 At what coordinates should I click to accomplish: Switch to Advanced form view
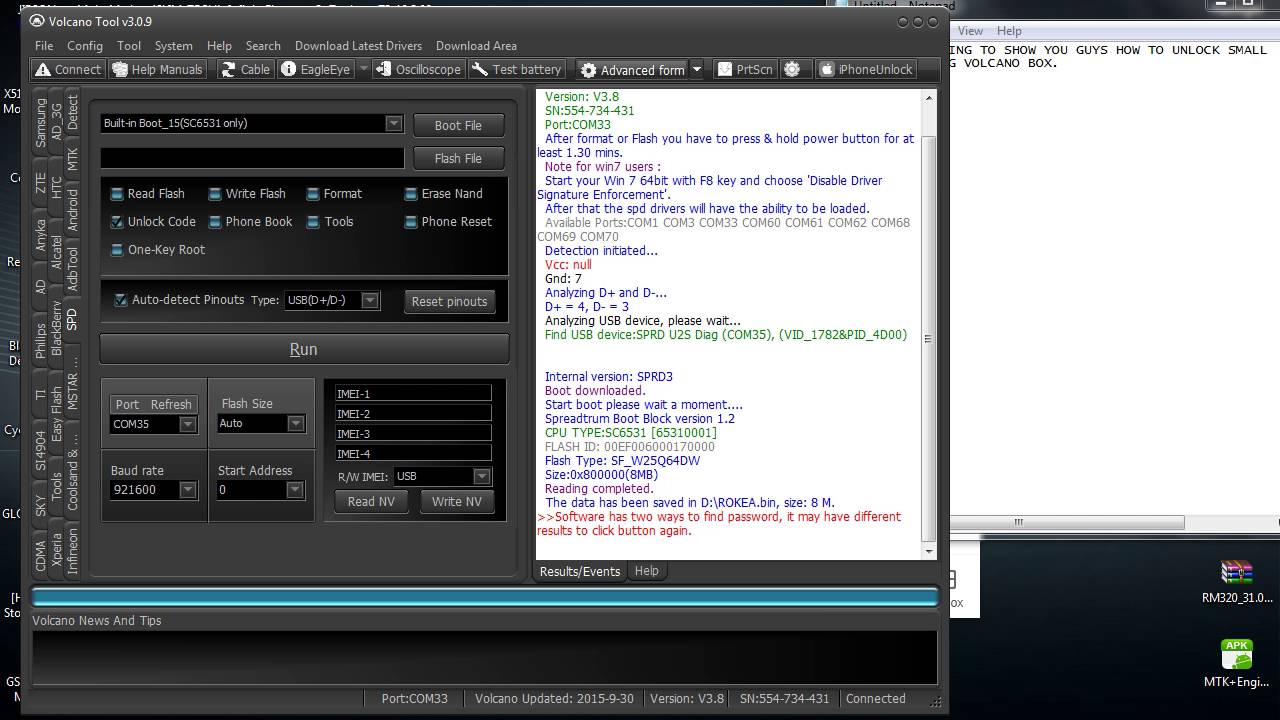[632, 70]
